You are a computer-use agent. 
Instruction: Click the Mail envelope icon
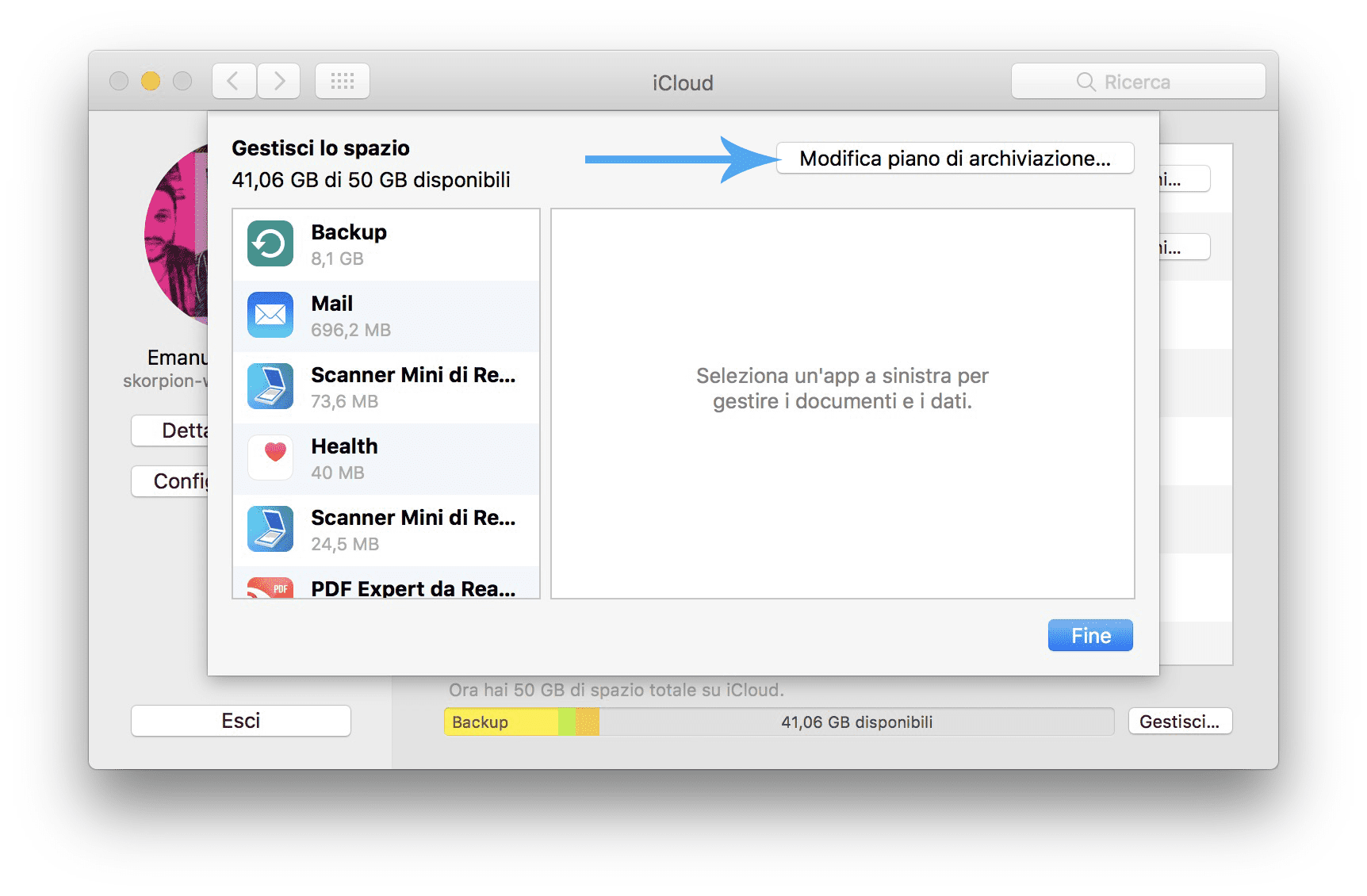pos(270,315)
